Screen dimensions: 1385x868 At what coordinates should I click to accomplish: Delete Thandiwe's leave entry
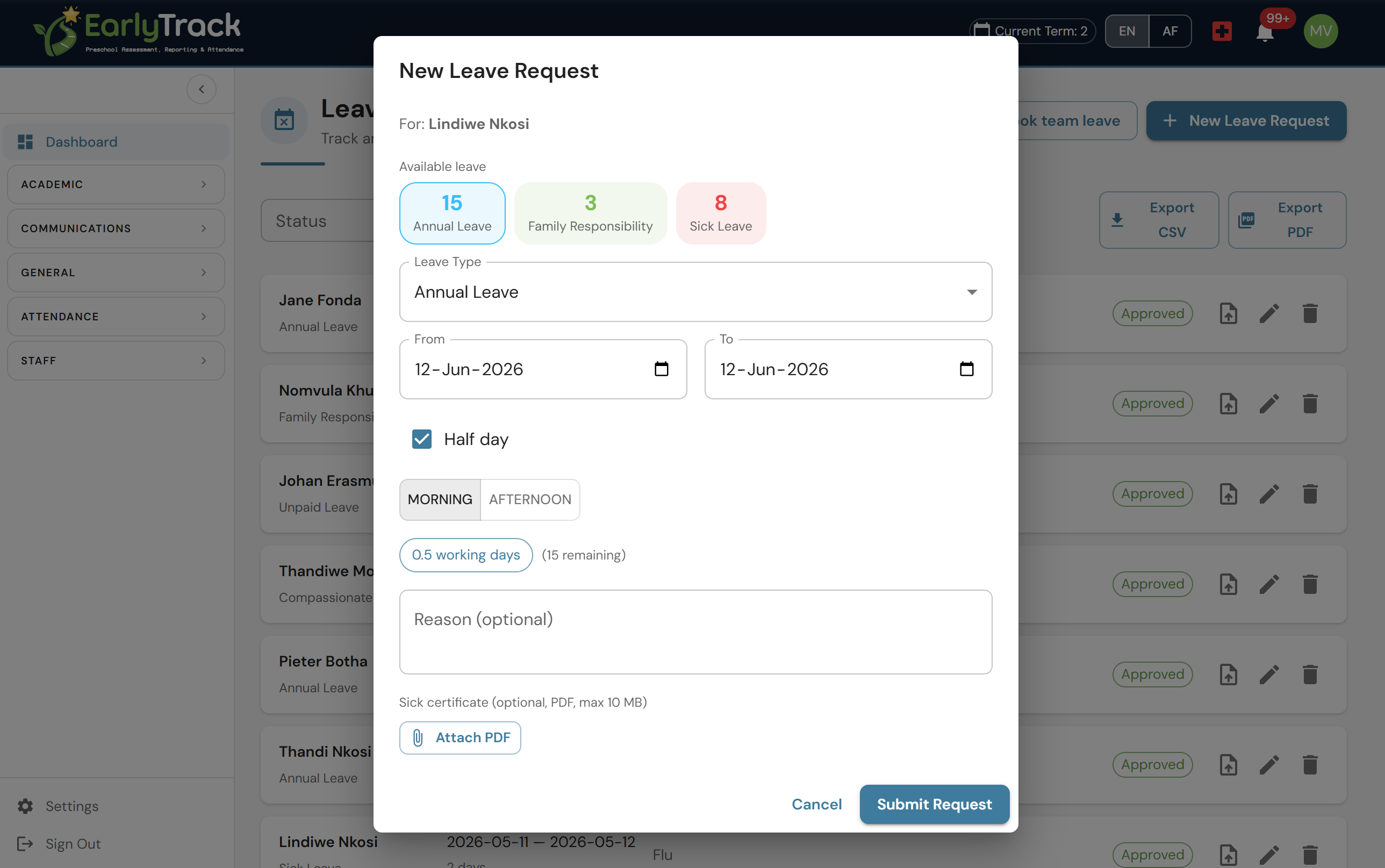click(1310, 584)
